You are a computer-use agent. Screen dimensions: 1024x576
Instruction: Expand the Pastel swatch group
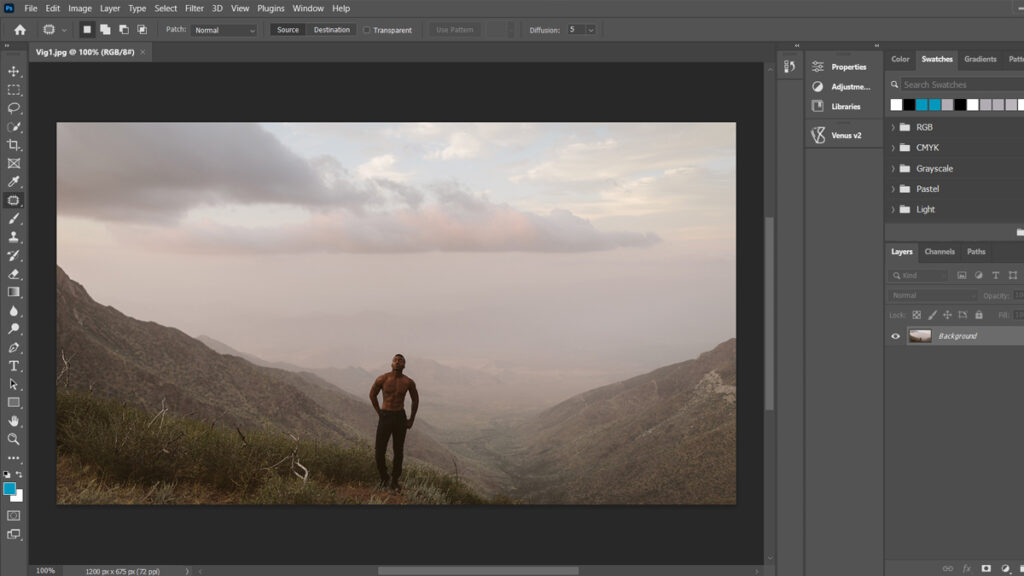[x=893, y=189]
